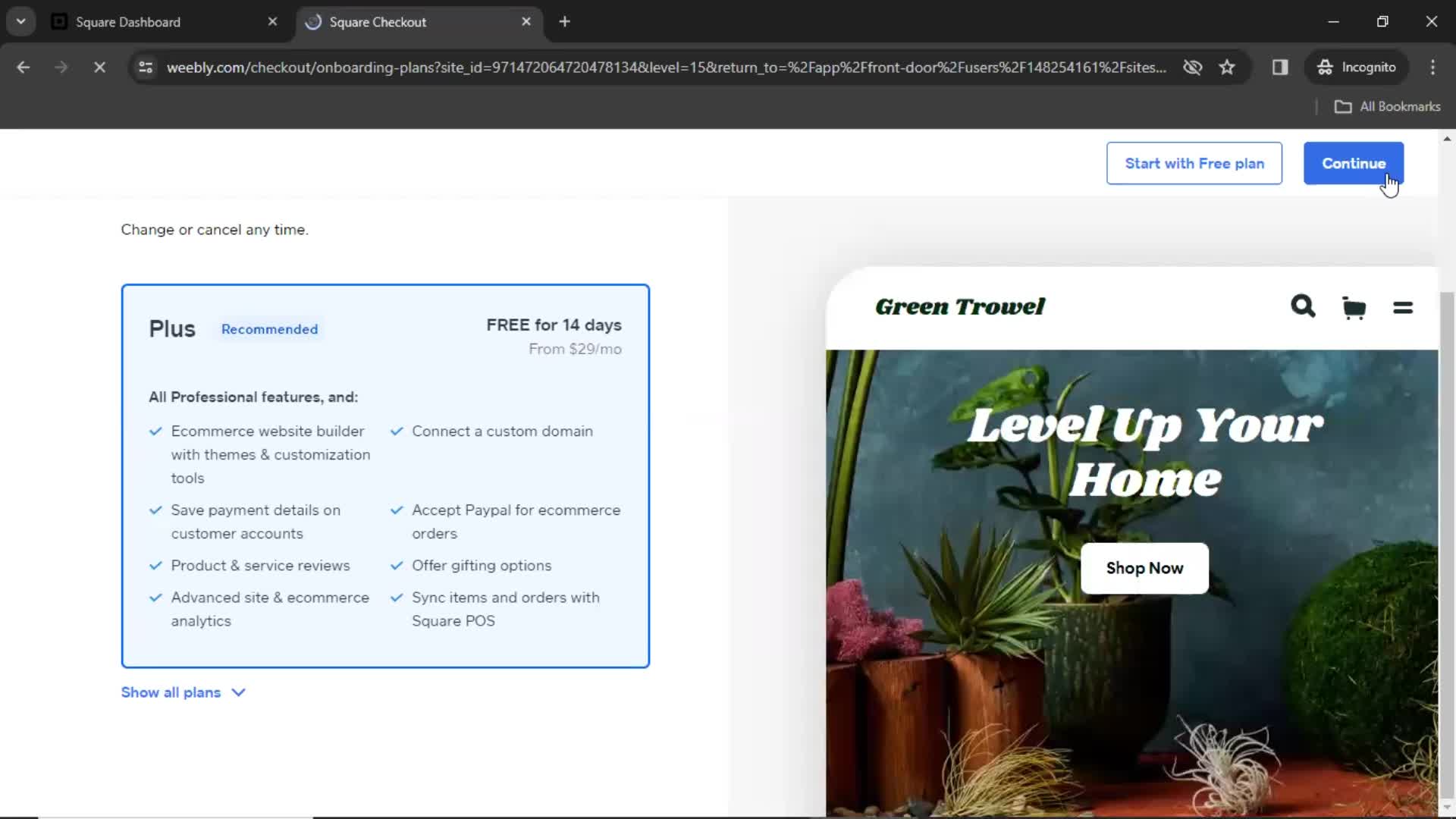Select the Sync items with Square POS checkbox

(397, 597)
